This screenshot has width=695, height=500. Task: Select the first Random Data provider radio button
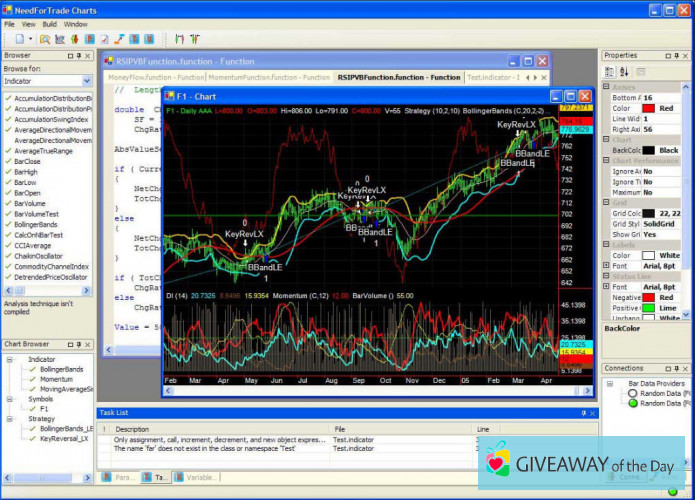click(x=632, y=393)
